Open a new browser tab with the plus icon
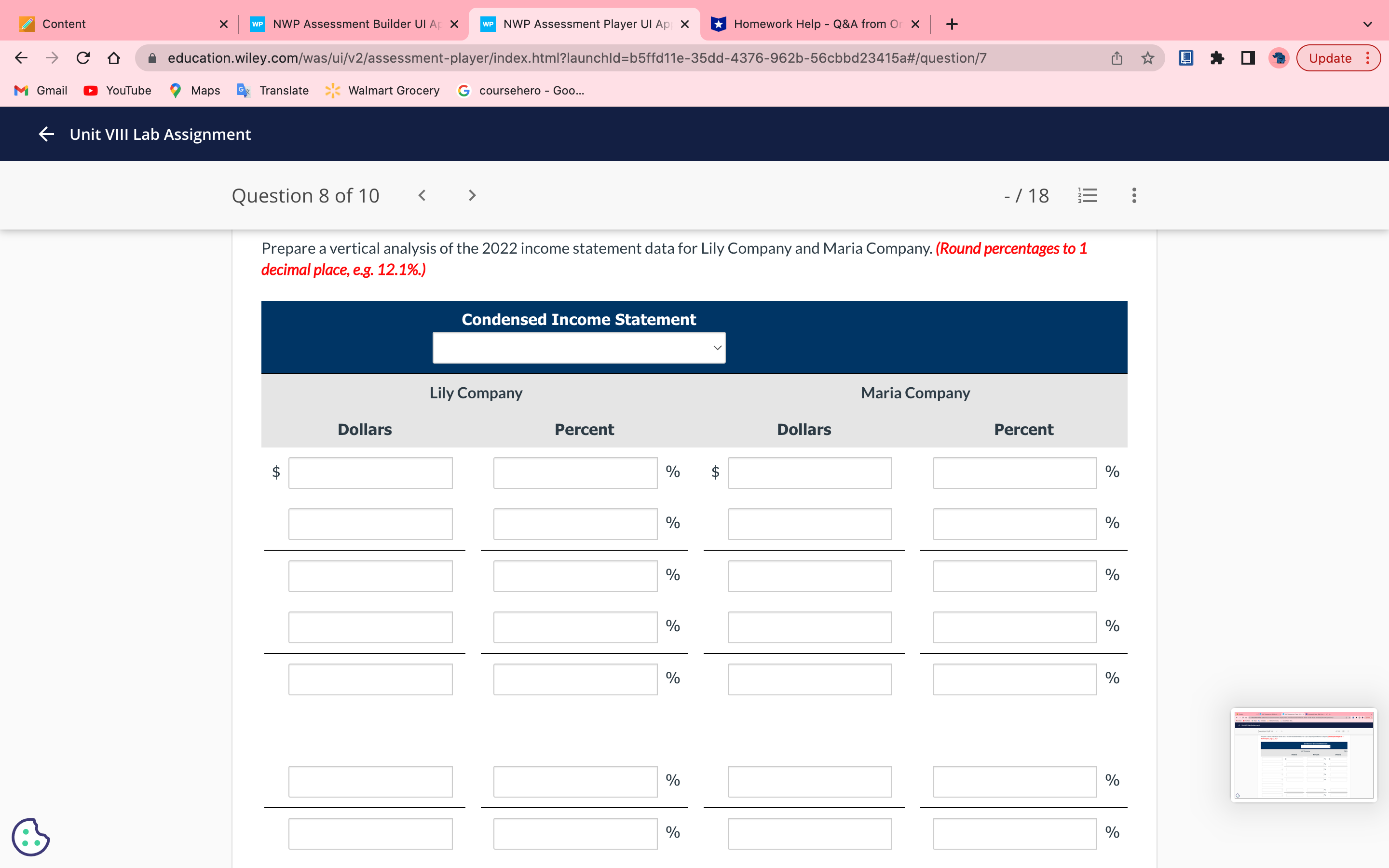The image size is (1389, 868). point(951,24)
